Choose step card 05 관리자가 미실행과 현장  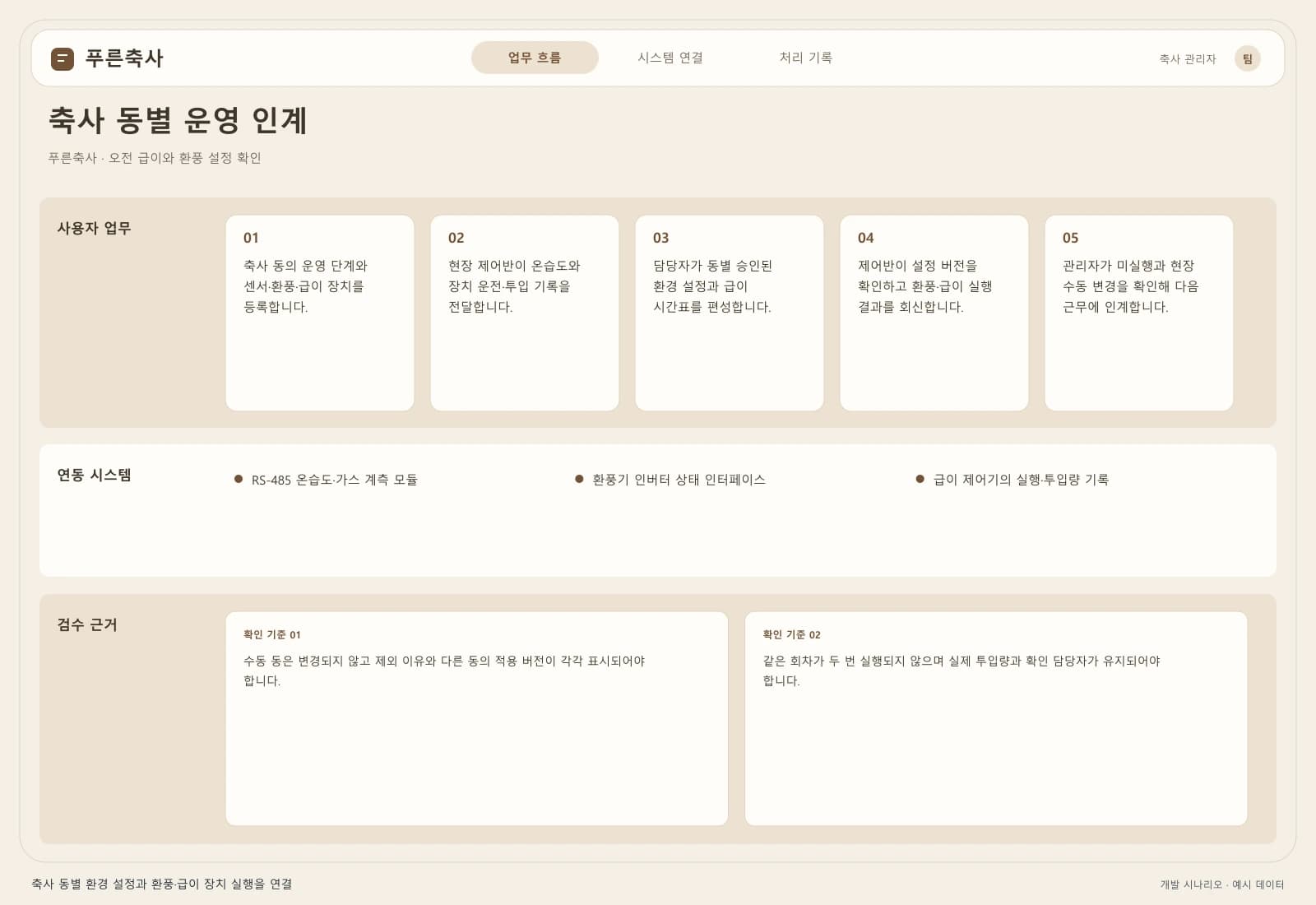(x=1139, y=313)
